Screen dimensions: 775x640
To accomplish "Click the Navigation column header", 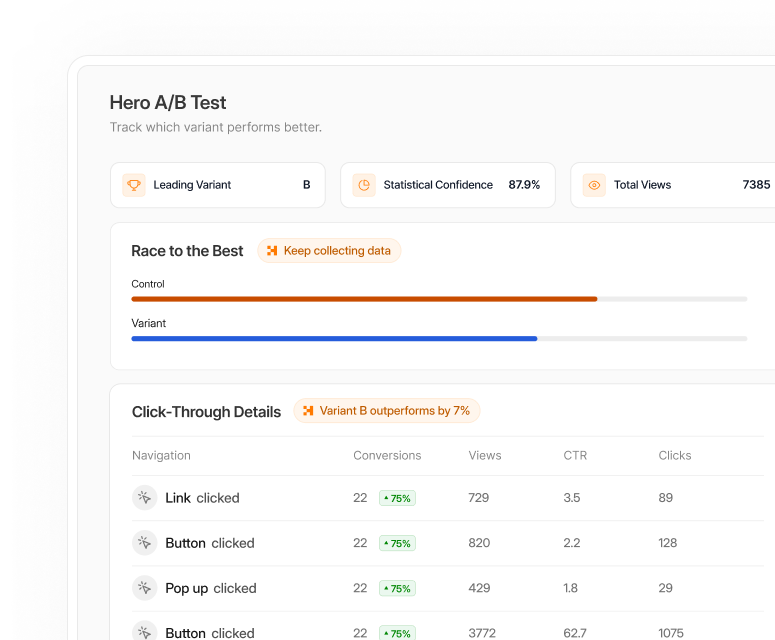I will point(161,456).
